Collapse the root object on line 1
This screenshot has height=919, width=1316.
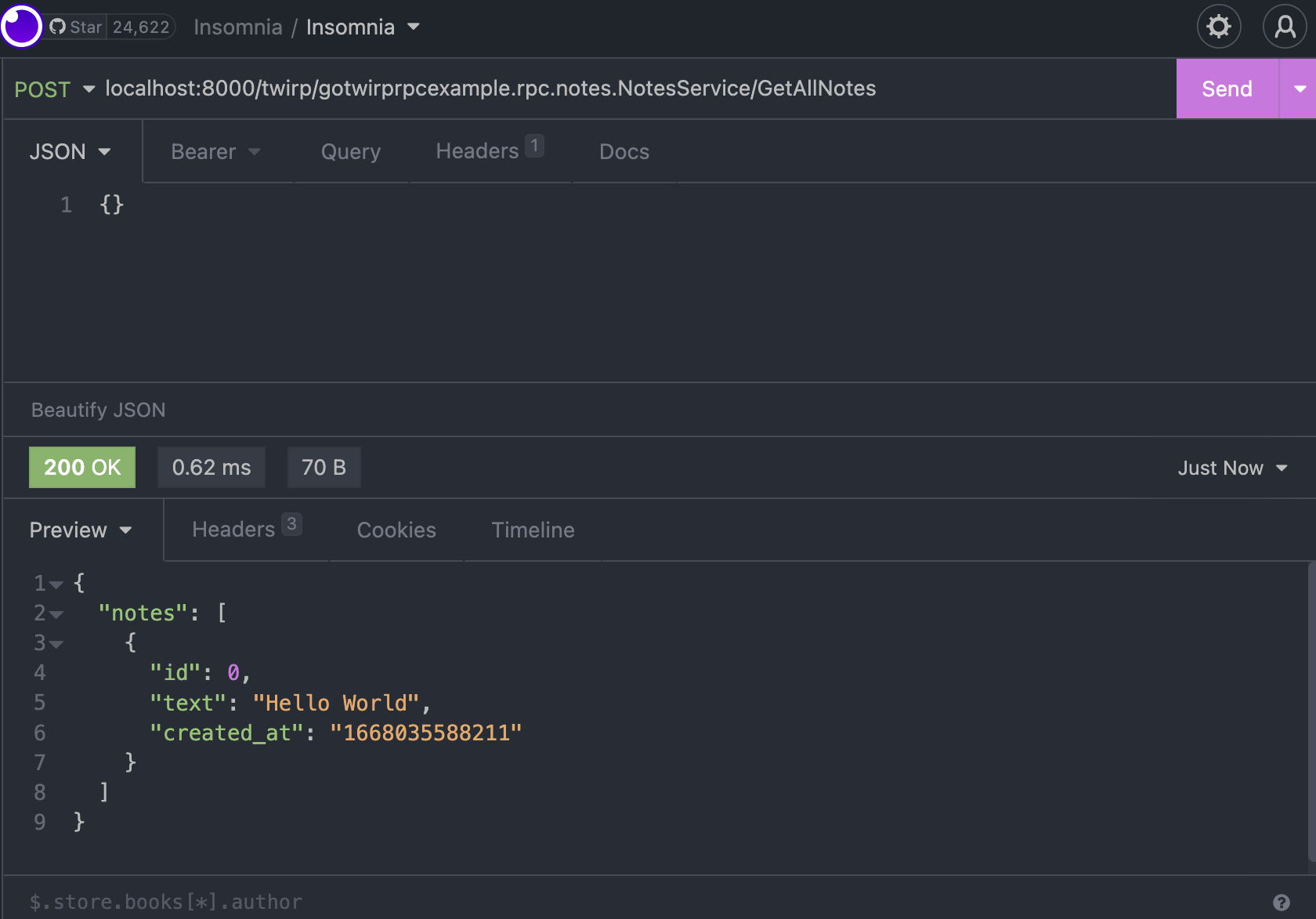[56, 584]
